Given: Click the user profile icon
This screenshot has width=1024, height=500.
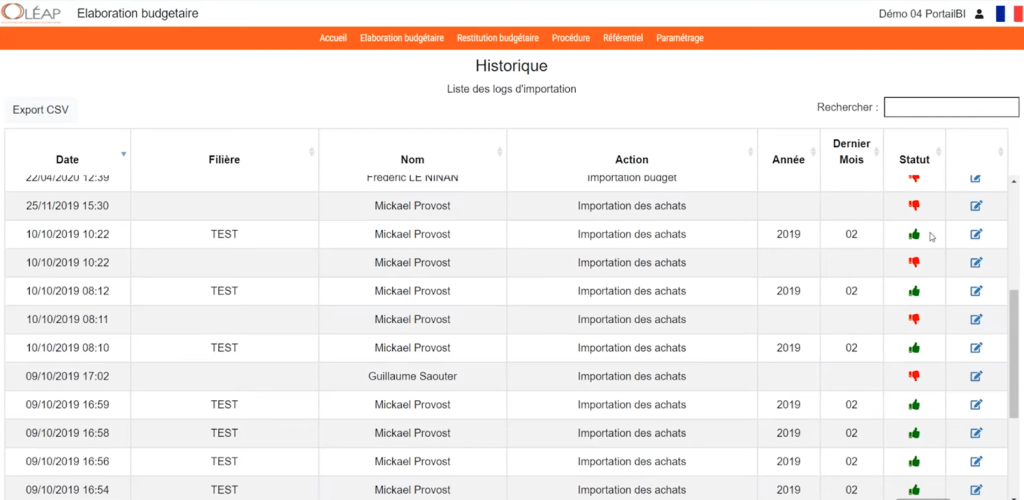Looking at the screenshot, I should tap(979, 14).
